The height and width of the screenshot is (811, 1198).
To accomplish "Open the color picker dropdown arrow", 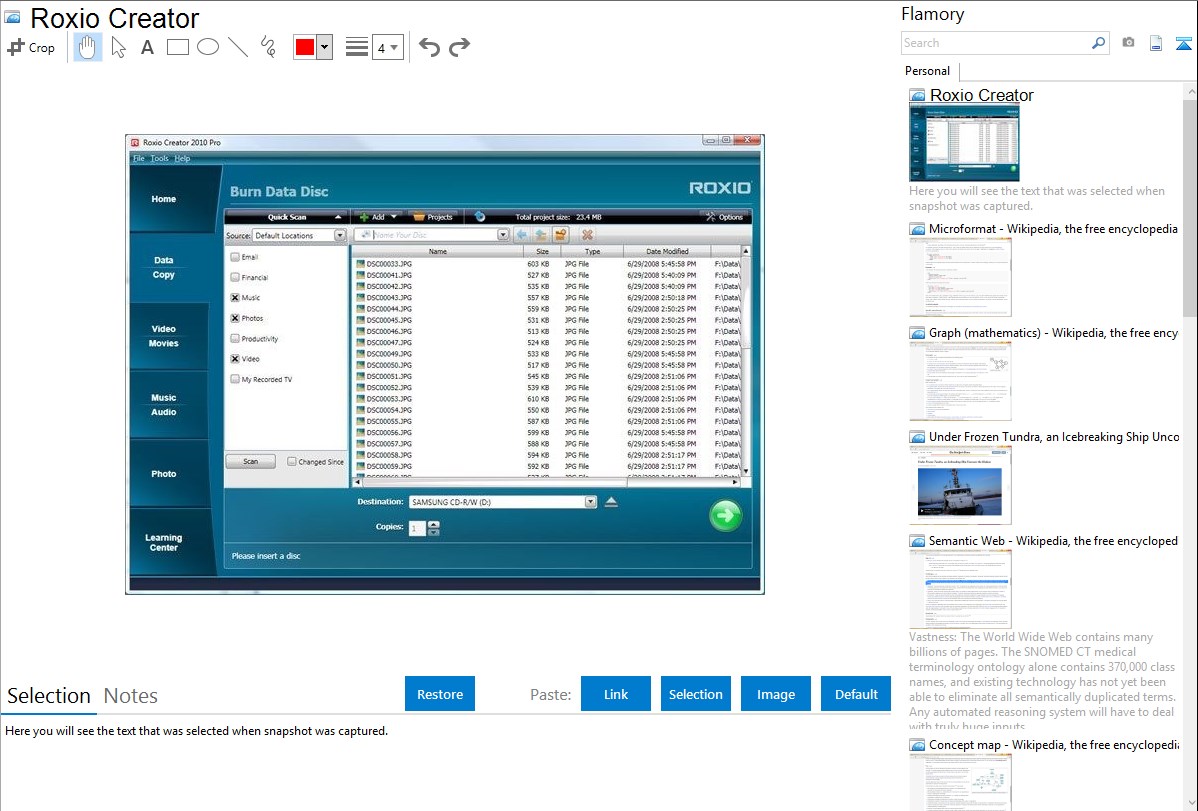I will tap(324, 47).
